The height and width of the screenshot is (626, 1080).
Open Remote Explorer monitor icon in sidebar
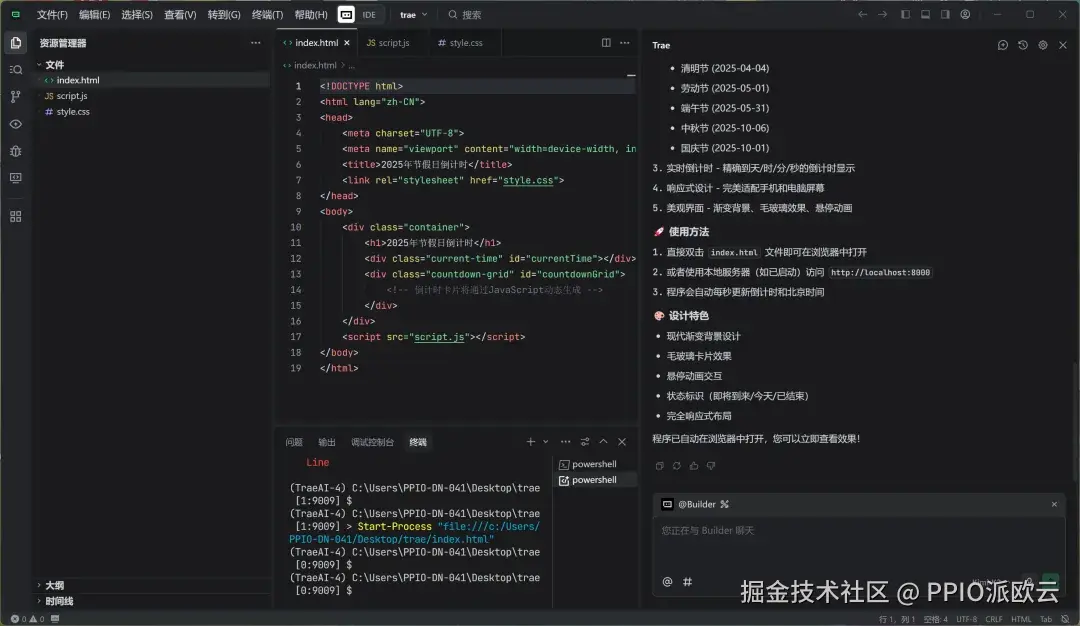click(x=15, y=178)
